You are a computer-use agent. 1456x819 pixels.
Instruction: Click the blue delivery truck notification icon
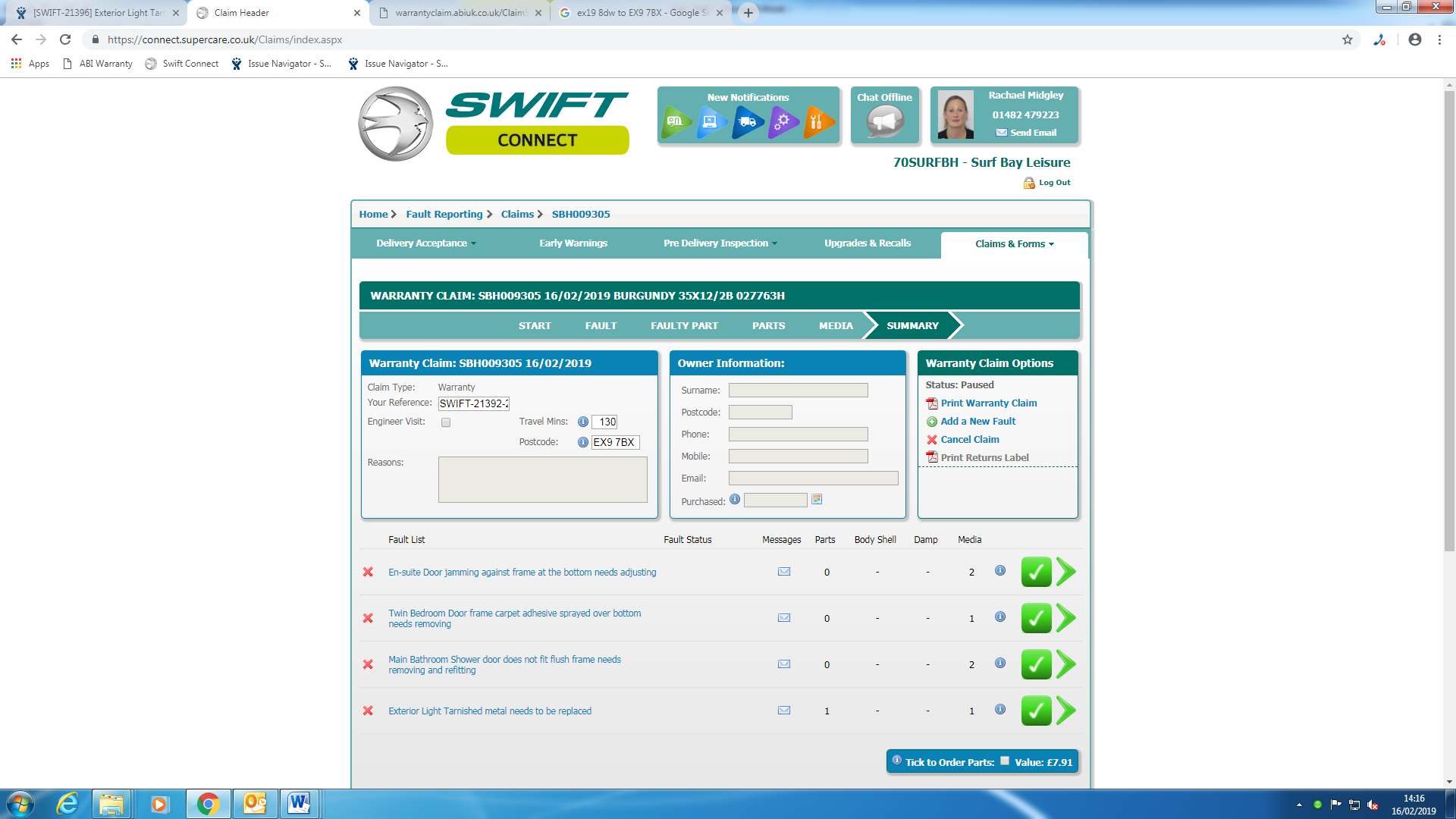748,122
